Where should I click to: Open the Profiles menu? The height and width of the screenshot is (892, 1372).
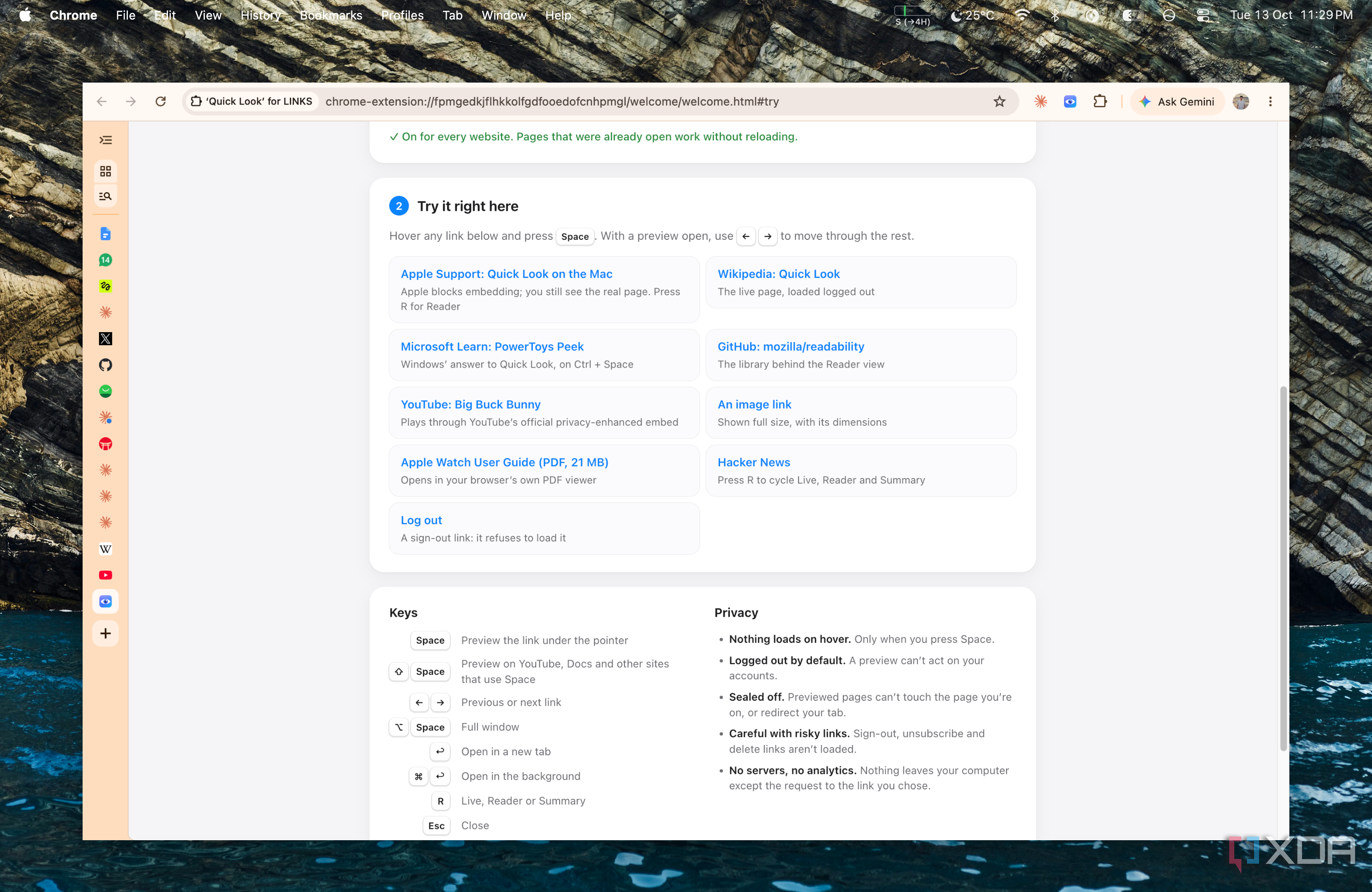tap(402, 15)
